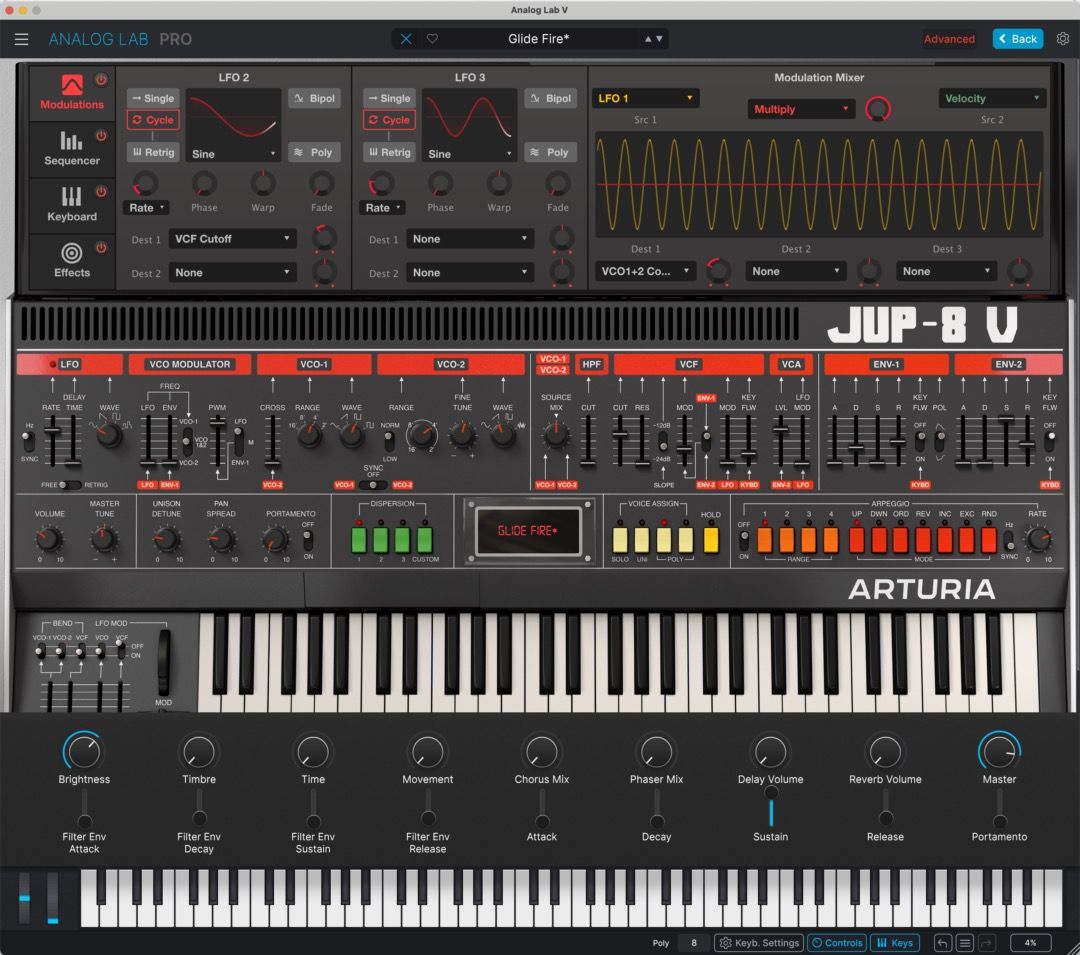Toggle the yellow Hold button in Voice Assign
The image size is (1080, 955).
click(x=710, y=540)
